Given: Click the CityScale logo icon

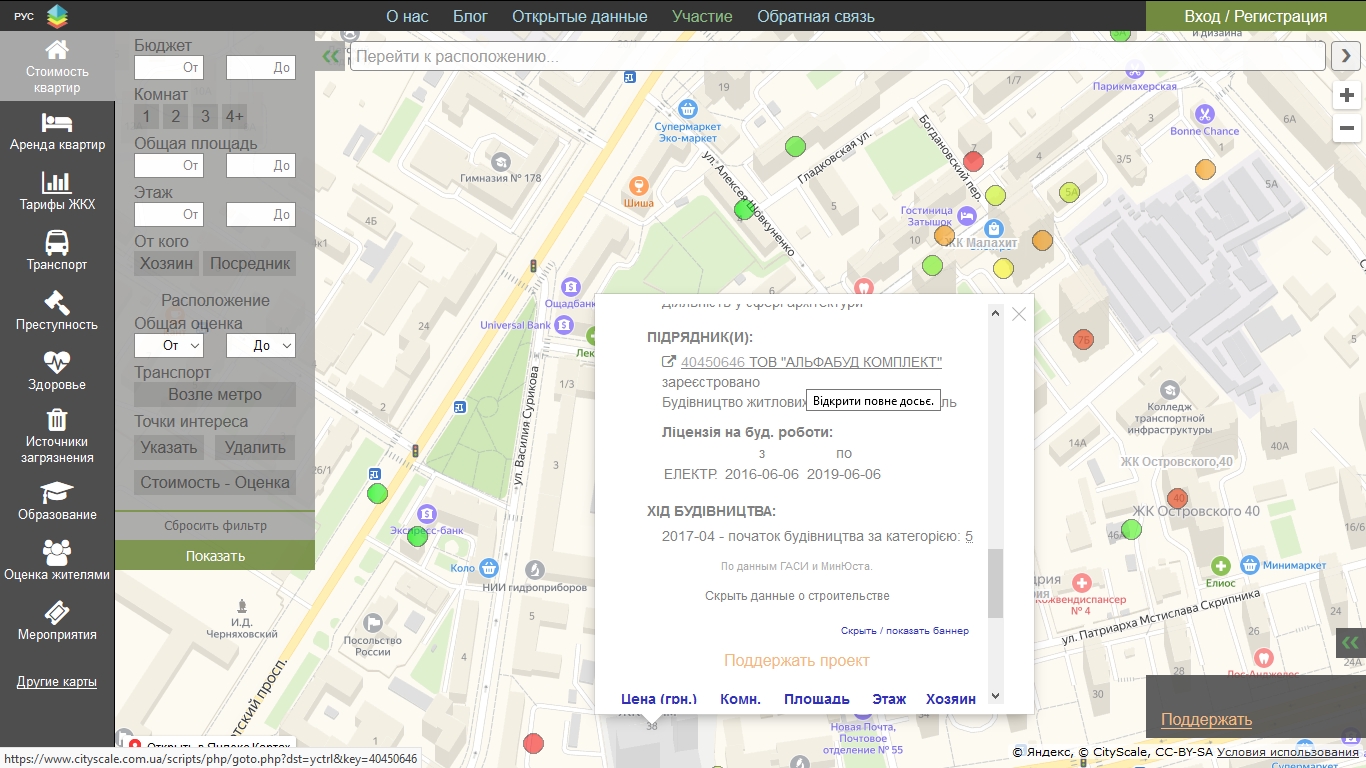Looking at the screenshot, I should (x=57, y=15).
